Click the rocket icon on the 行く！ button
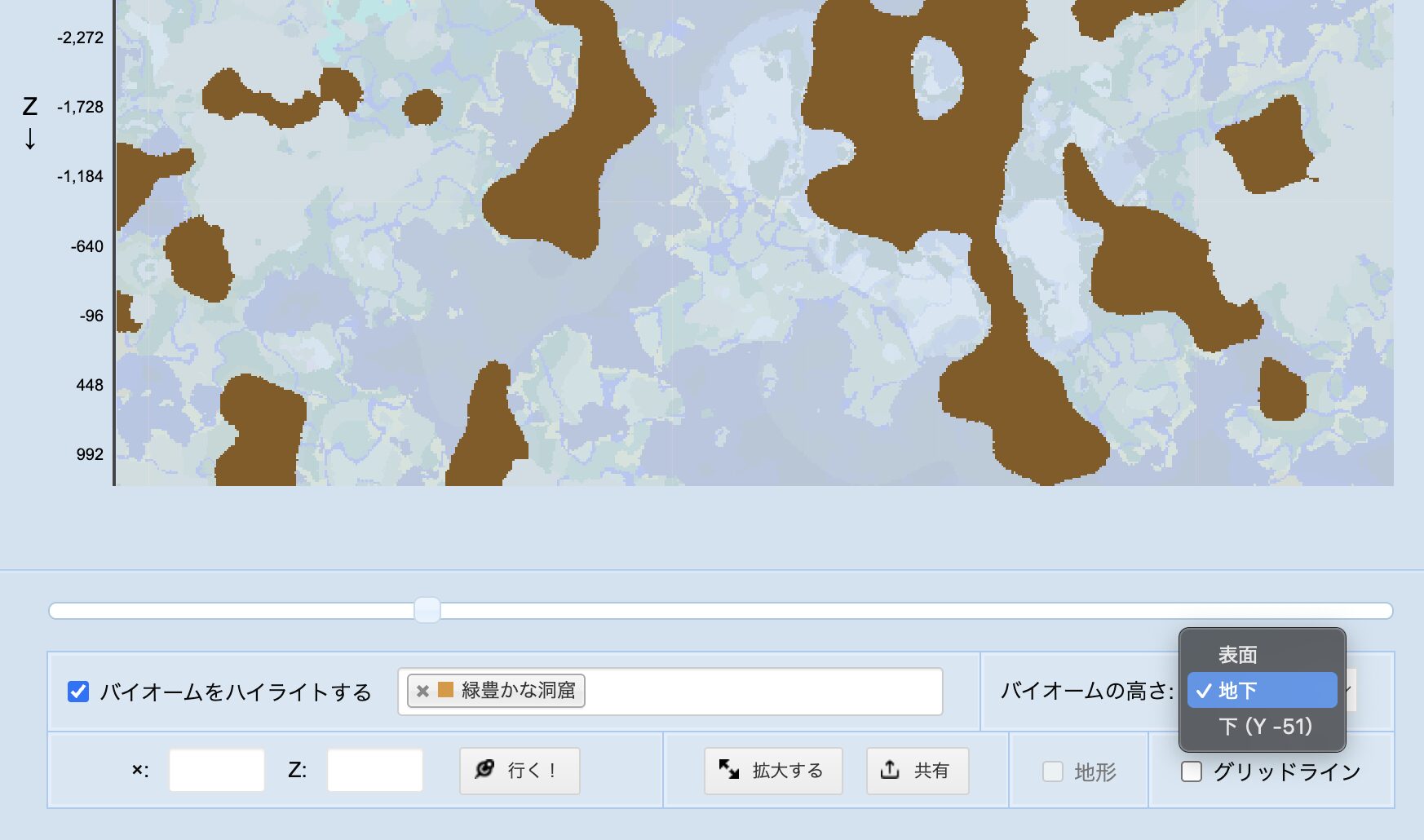This screenshot has width=1424, height=840. pos(484,769)
